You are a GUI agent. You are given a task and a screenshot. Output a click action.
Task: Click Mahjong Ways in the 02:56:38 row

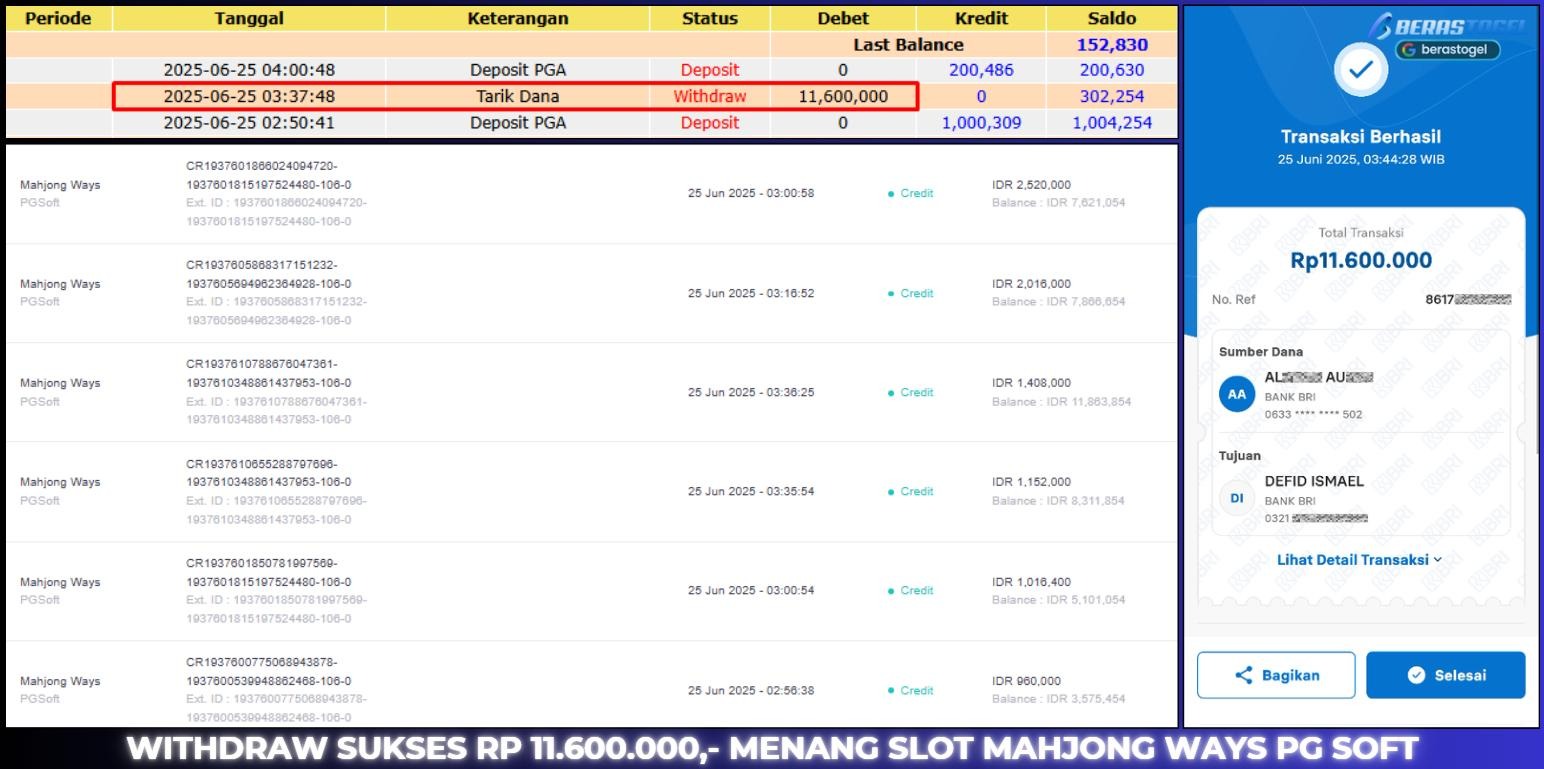coord(60,681)
